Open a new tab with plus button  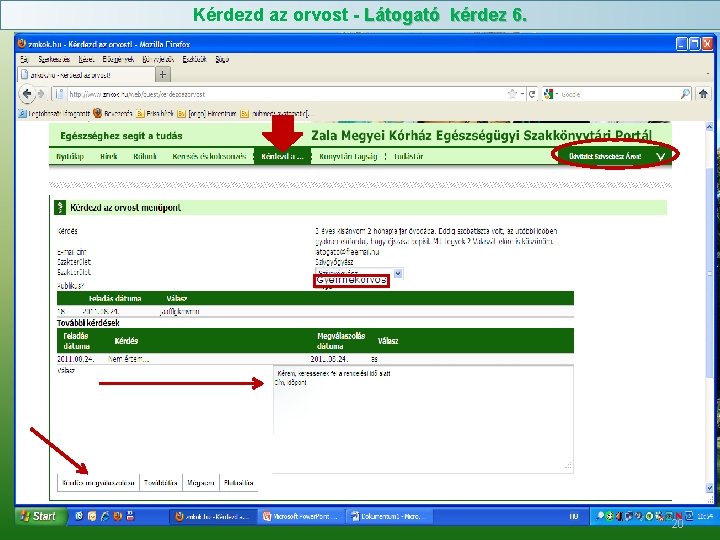[x=163, y=74]
